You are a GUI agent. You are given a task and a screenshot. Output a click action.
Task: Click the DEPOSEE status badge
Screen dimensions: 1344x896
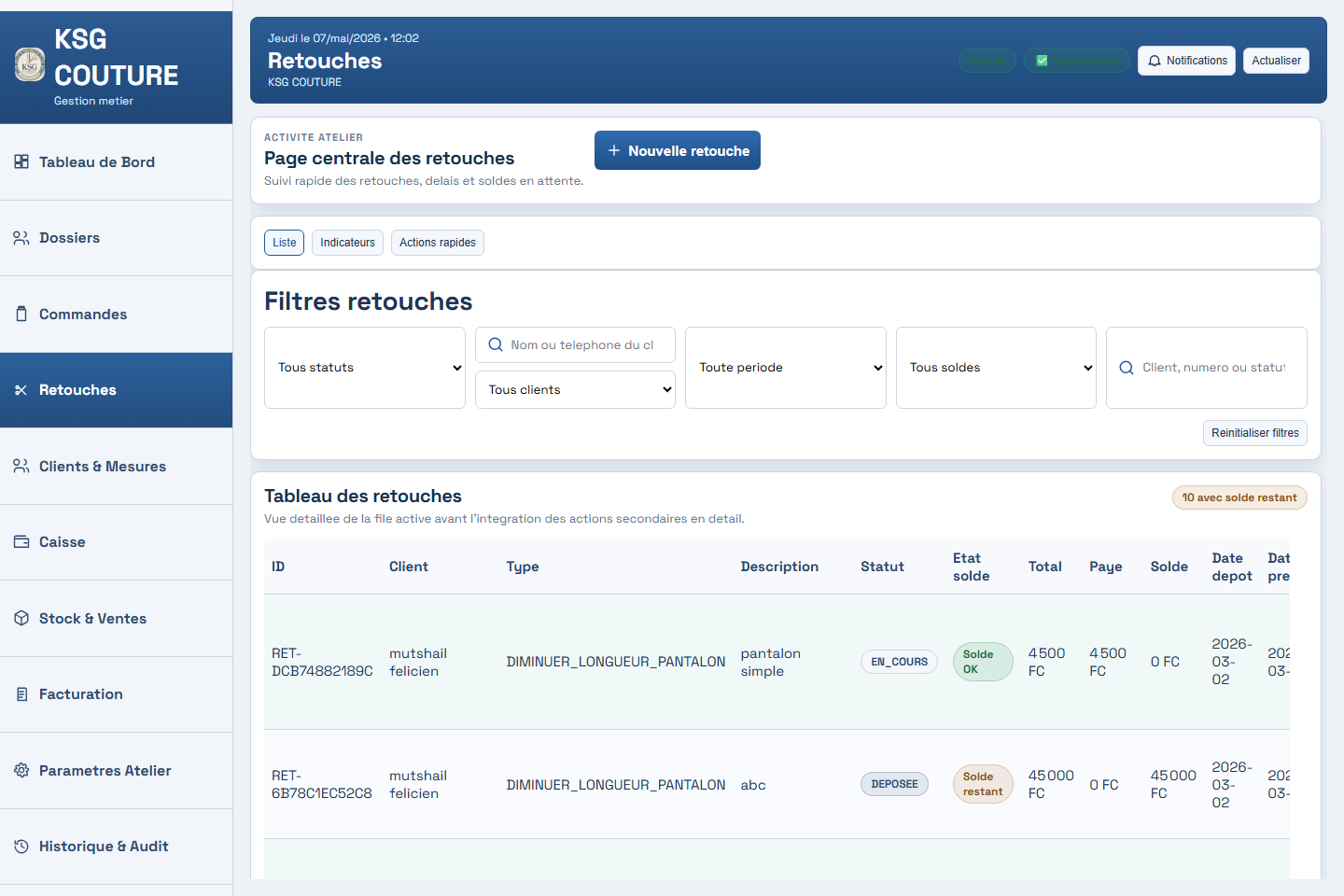tap(894, 784)
